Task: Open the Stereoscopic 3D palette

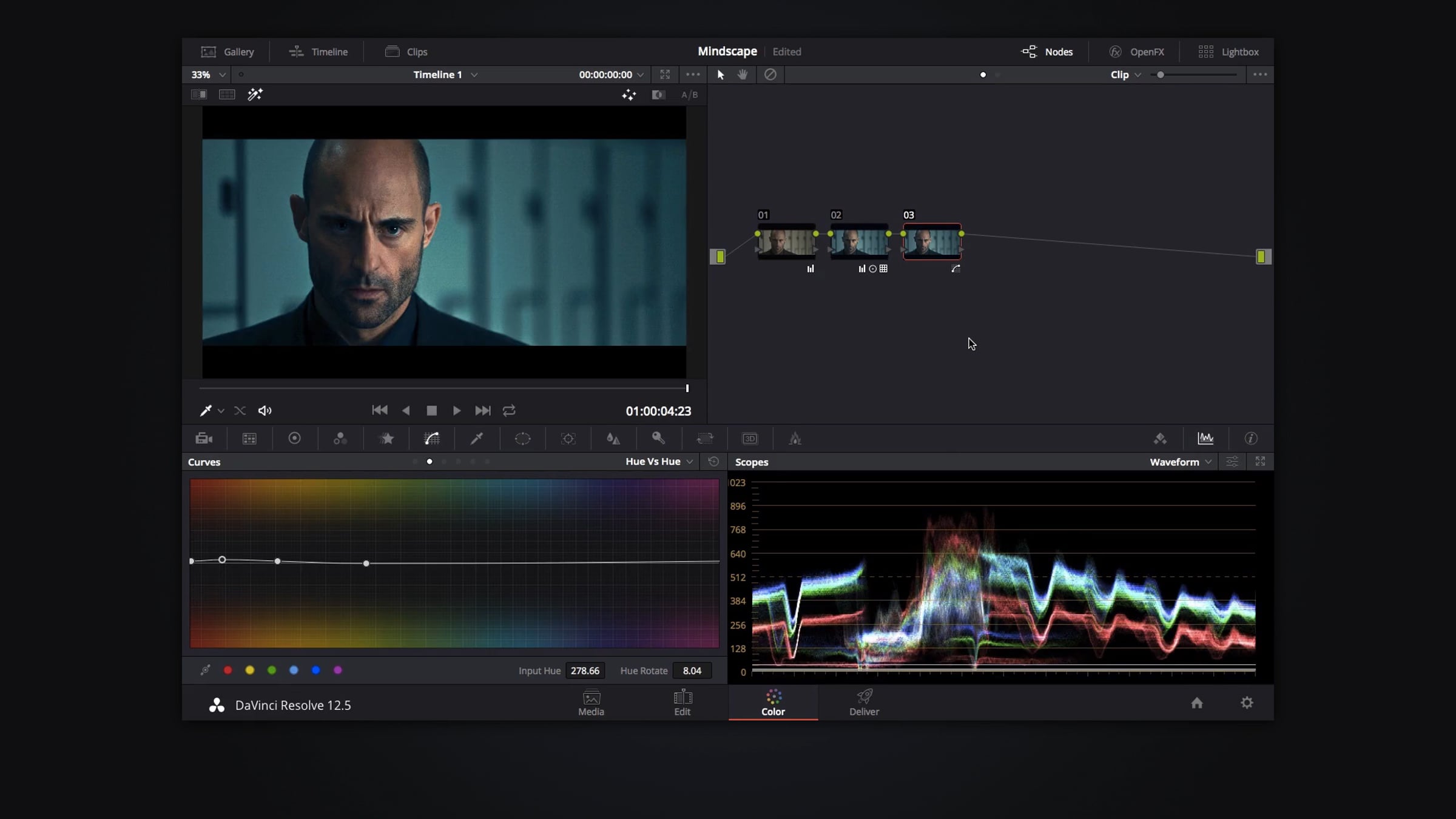Action: pyautogui.click(x=750, y=439)
